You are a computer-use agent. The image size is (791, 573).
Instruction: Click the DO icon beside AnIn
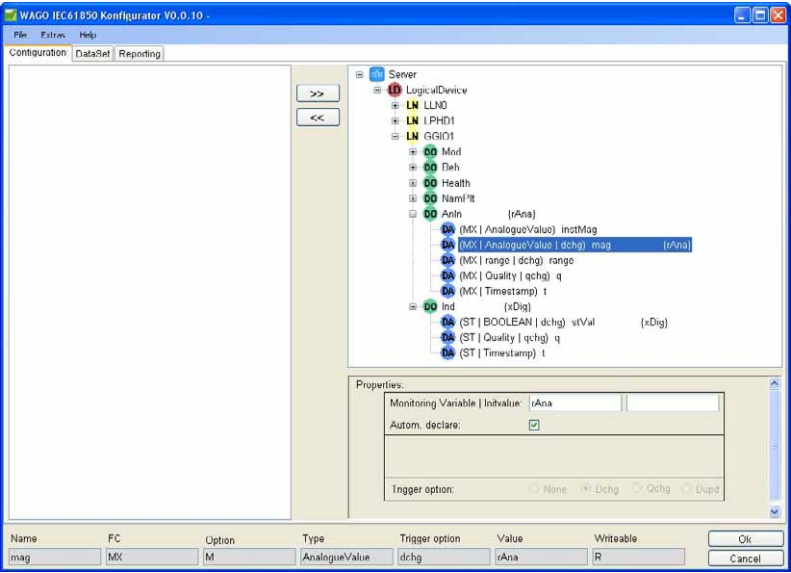(430, 214)
